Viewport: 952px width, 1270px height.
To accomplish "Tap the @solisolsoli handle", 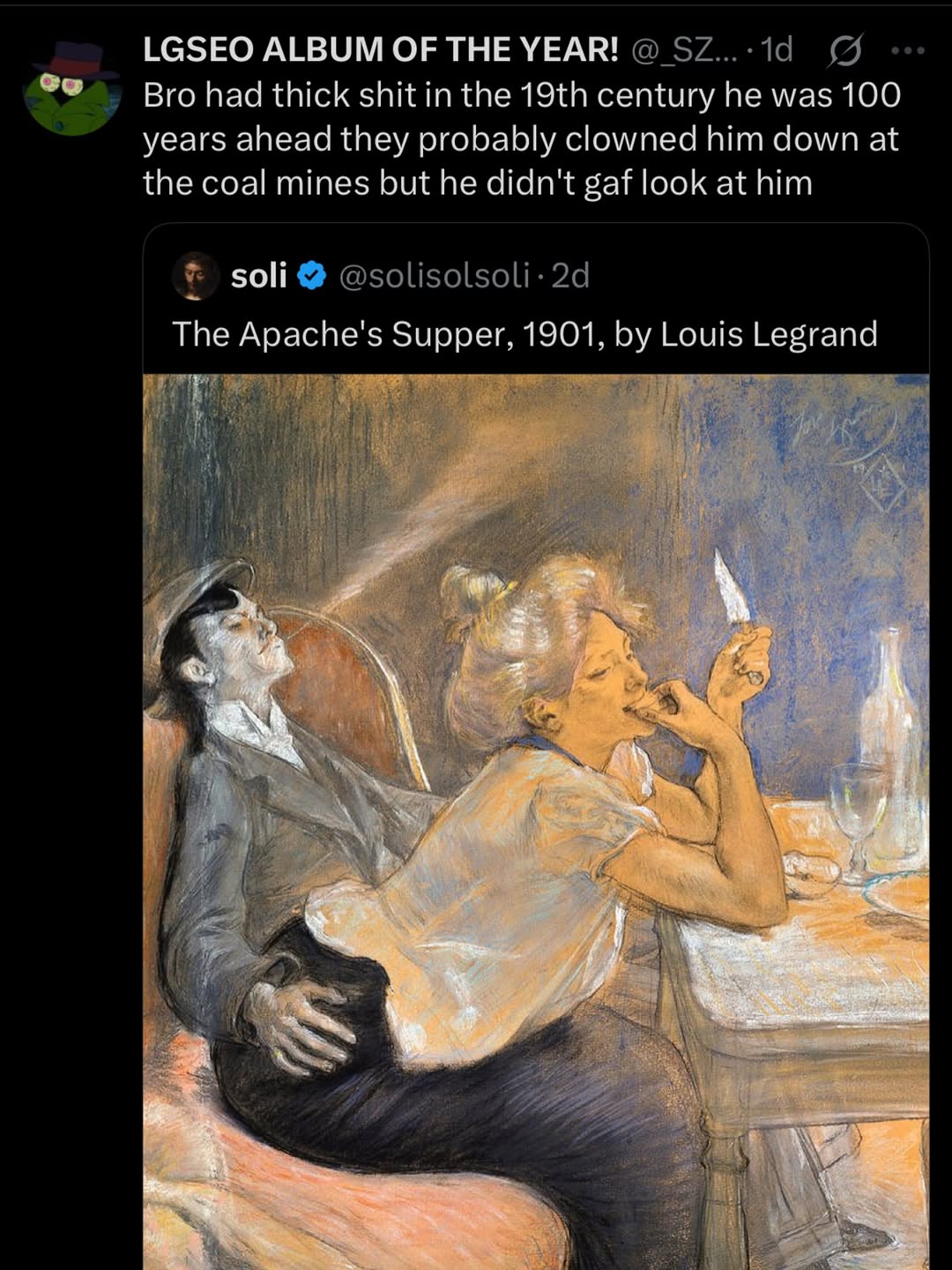I will click(x=434, y=277).
